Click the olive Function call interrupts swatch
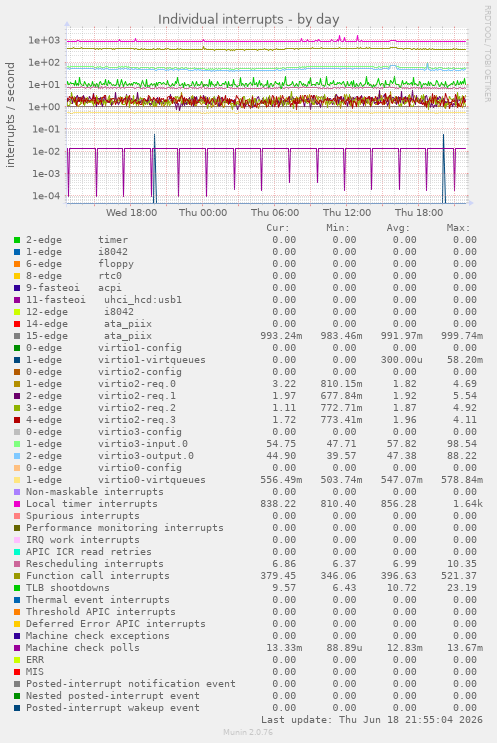The image size is (497, 743). [x=17, y=576]
